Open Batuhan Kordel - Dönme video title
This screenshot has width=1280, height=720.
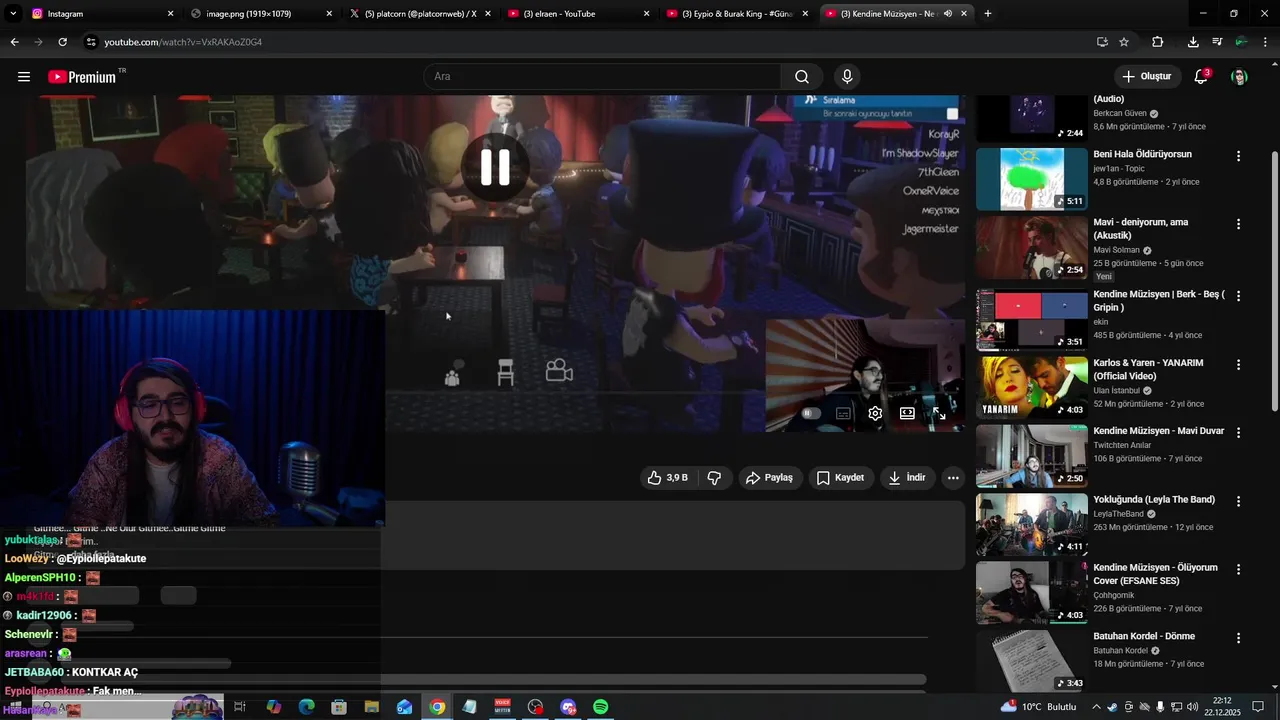(x=1144, y=636)
